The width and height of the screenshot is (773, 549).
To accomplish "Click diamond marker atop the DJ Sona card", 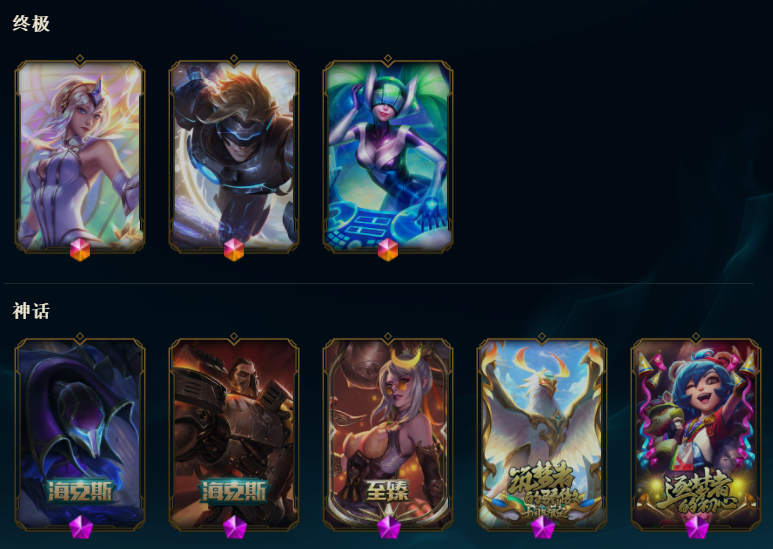I will [x=388, y=59].
